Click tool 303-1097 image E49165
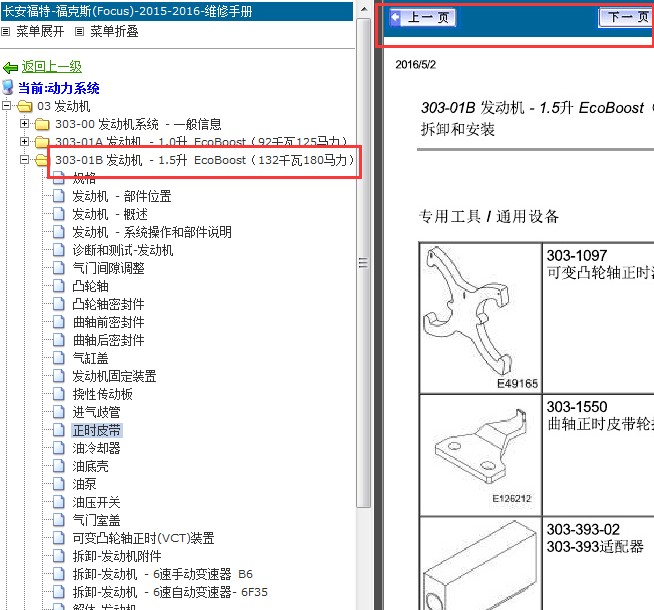654x610 pixels. [480, 318]
